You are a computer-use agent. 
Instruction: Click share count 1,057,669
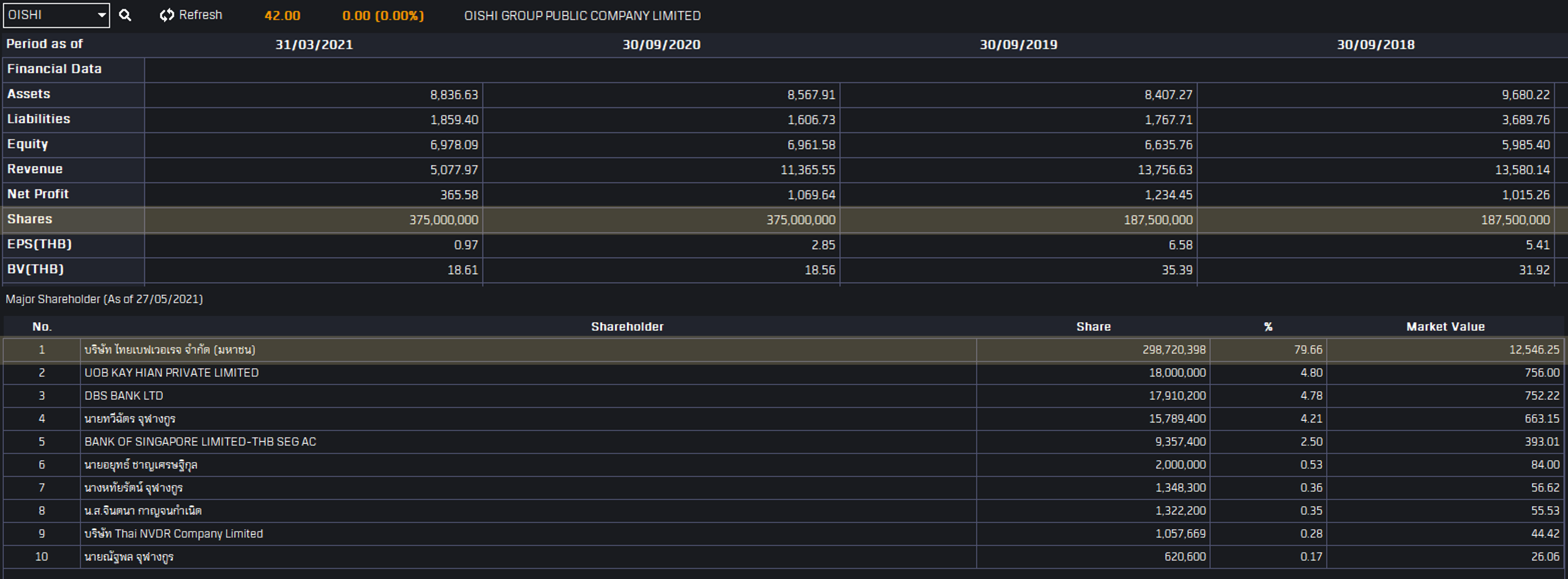[x=1181, y=534]
